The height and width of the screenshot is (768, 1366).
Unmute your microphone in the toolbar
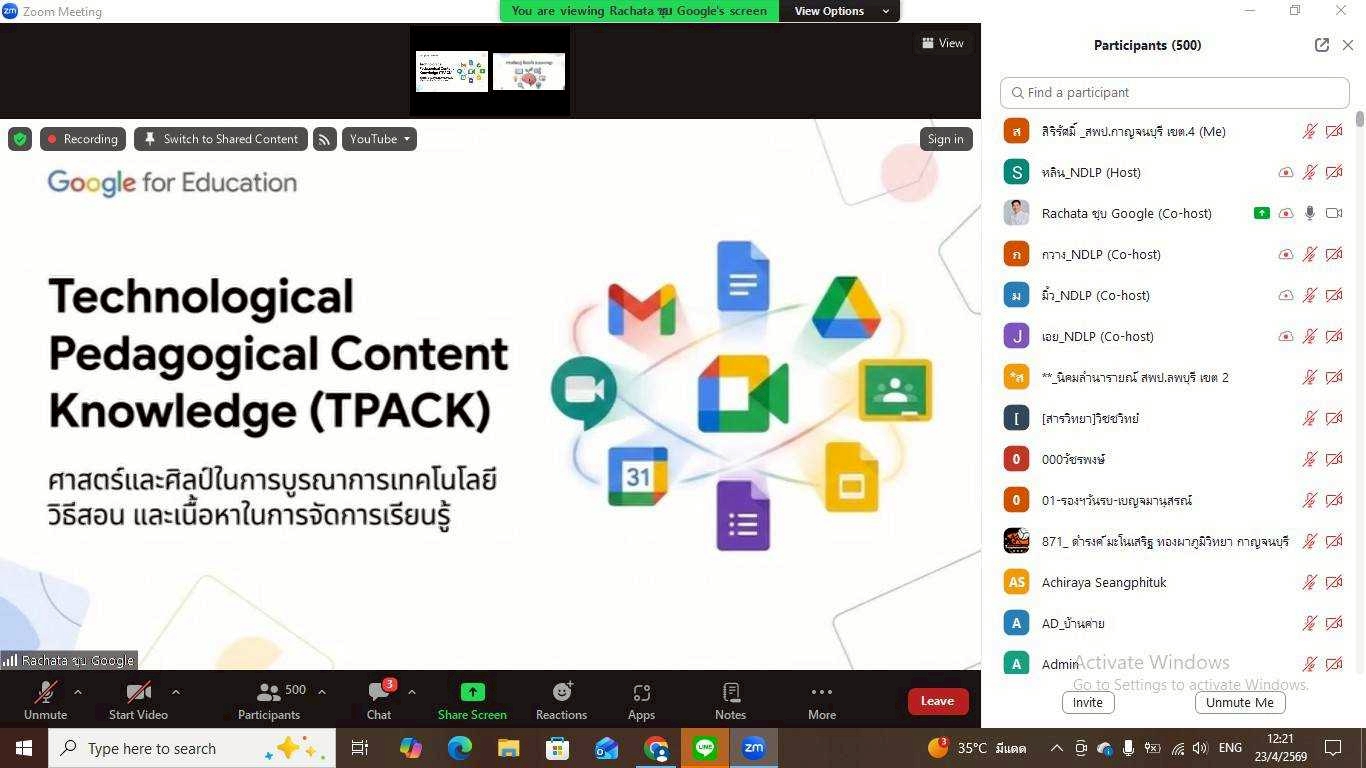point(45,701)
